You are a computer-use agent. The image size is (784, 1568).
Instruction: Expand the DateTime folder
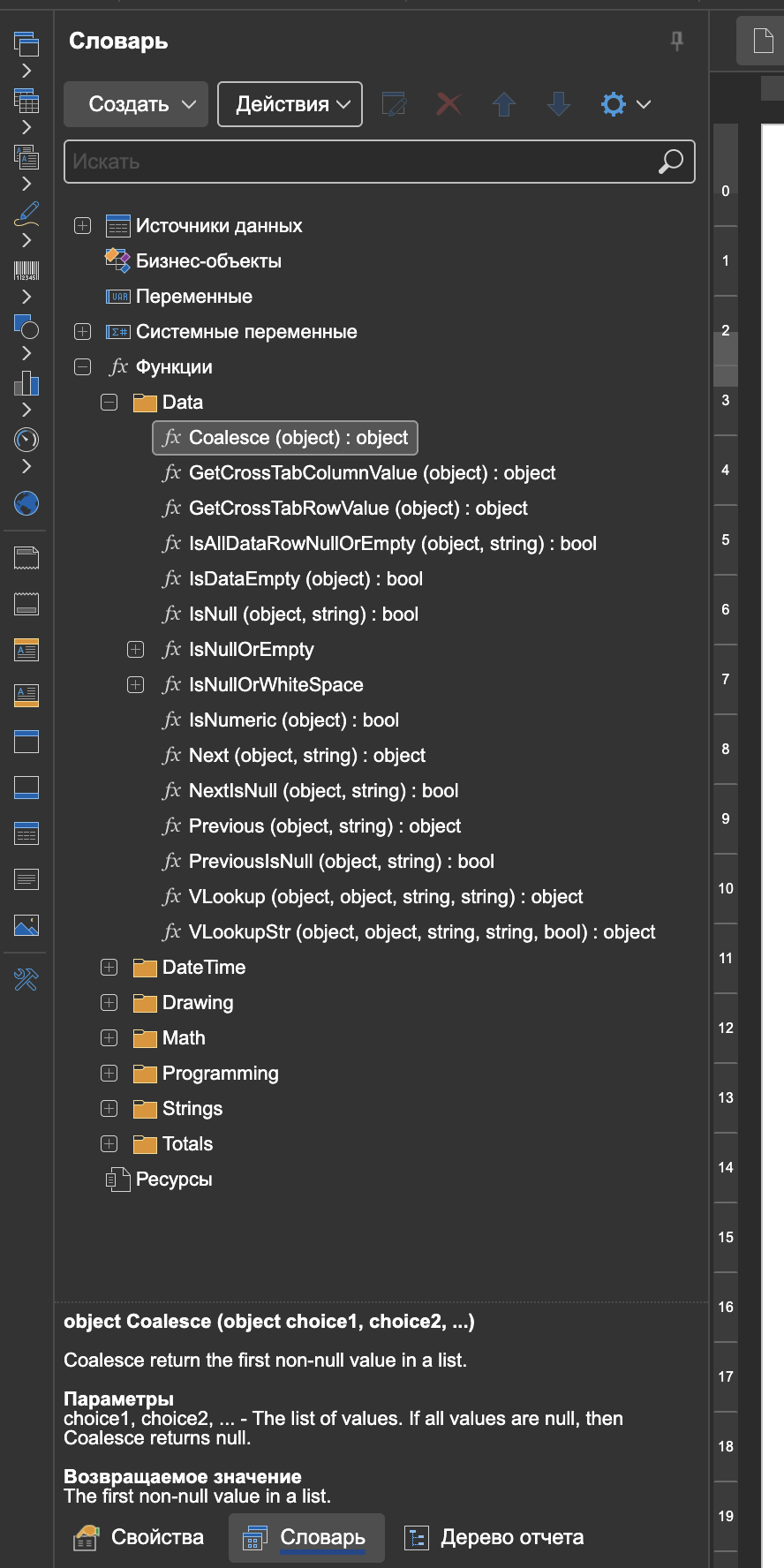pos(109,968)
